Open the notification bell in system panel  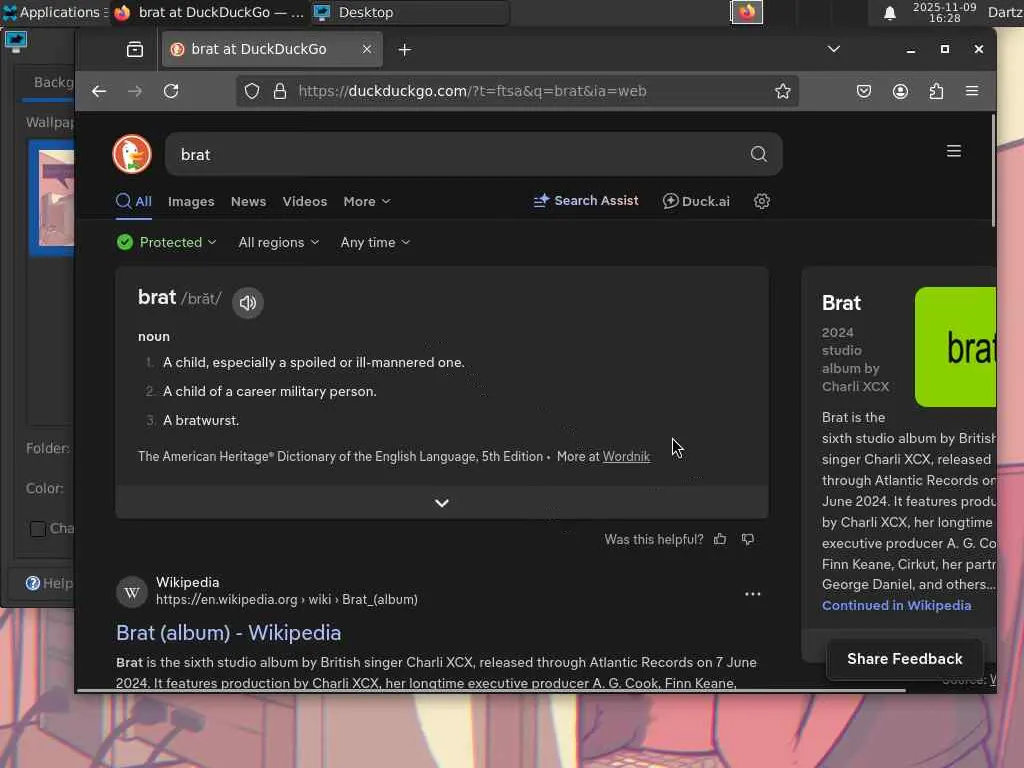click(x=889, y=13)
